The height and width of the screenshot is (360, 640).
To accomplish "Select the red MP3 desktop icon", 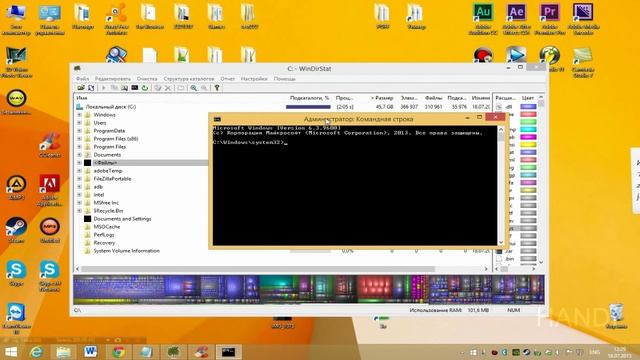I will click(x=50, y=230).
